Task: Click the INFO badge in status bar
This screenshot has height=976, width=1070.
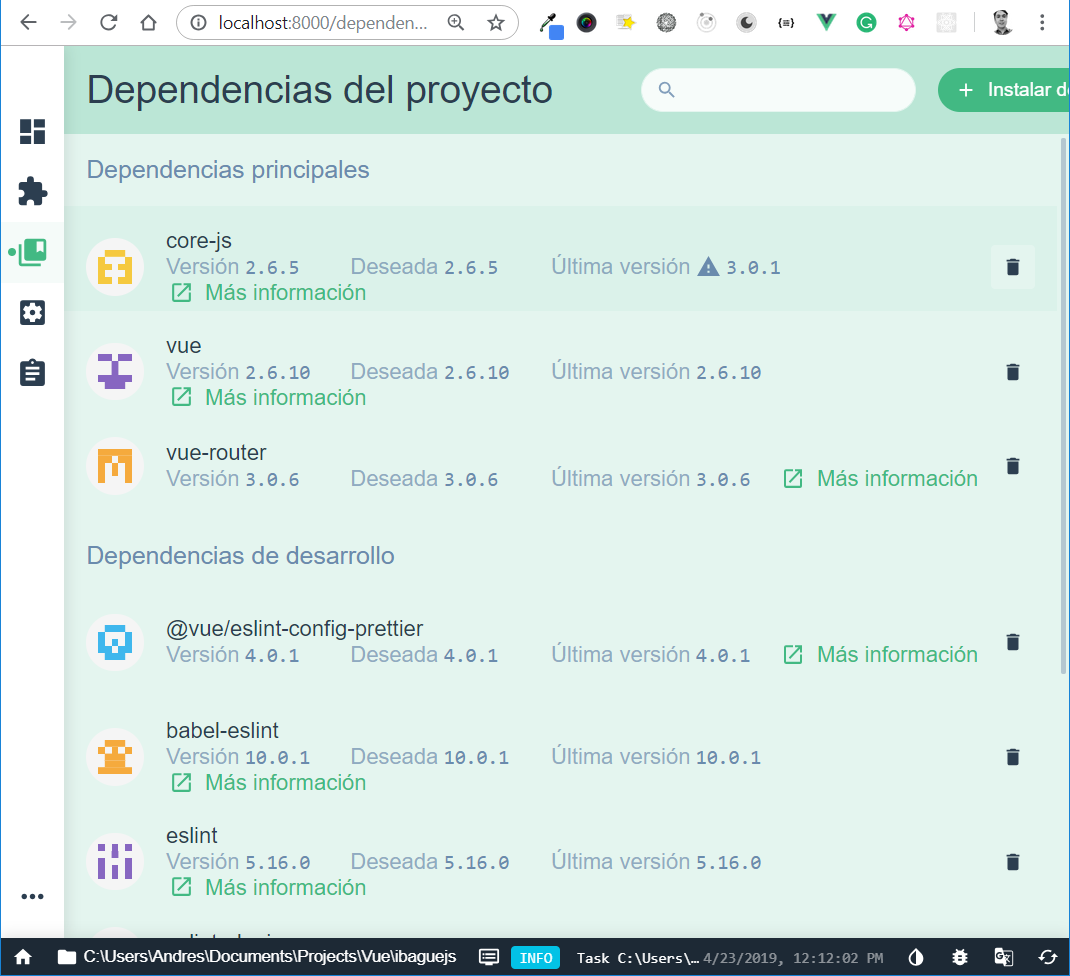Action: coord(536,958)
